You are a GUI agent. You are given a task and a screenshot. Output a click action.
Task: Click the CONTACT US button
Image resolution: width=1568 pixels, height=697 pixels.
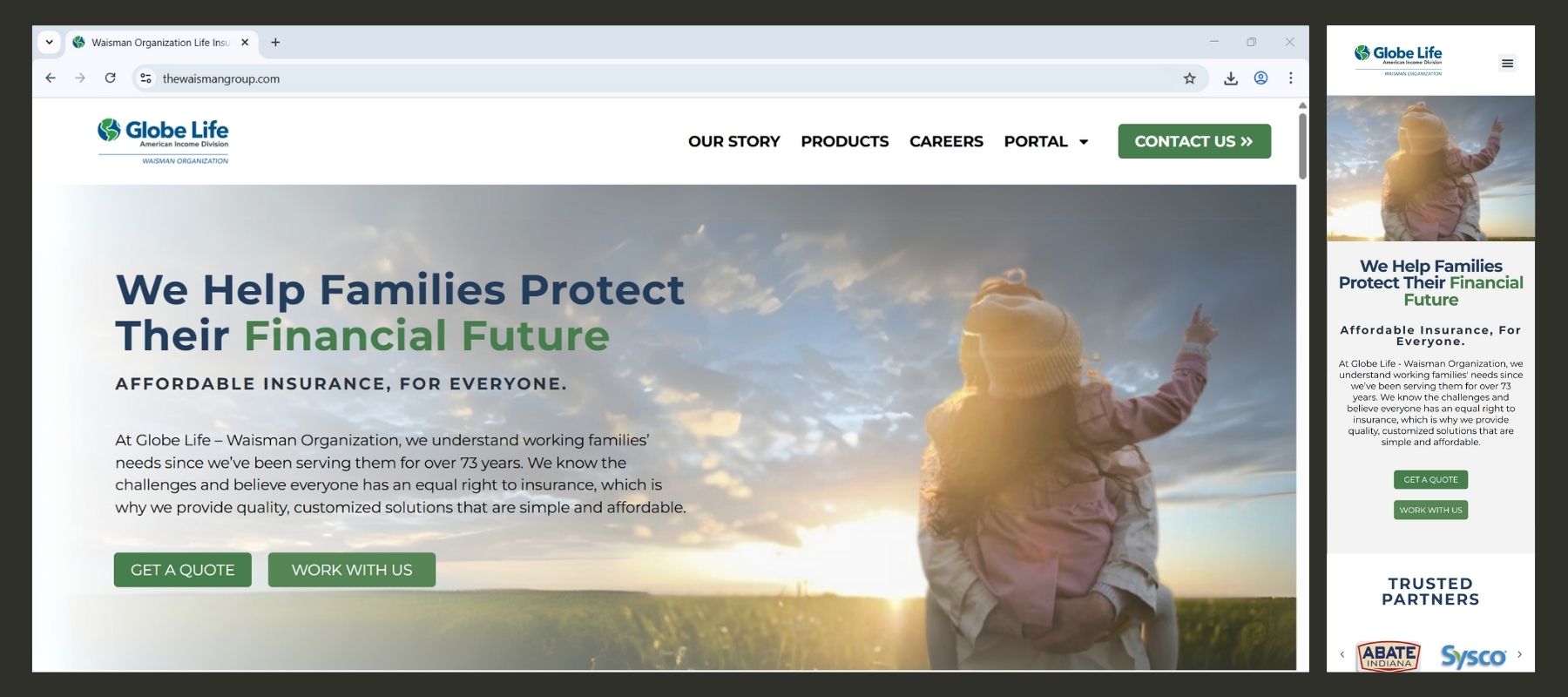[1194, 141]
